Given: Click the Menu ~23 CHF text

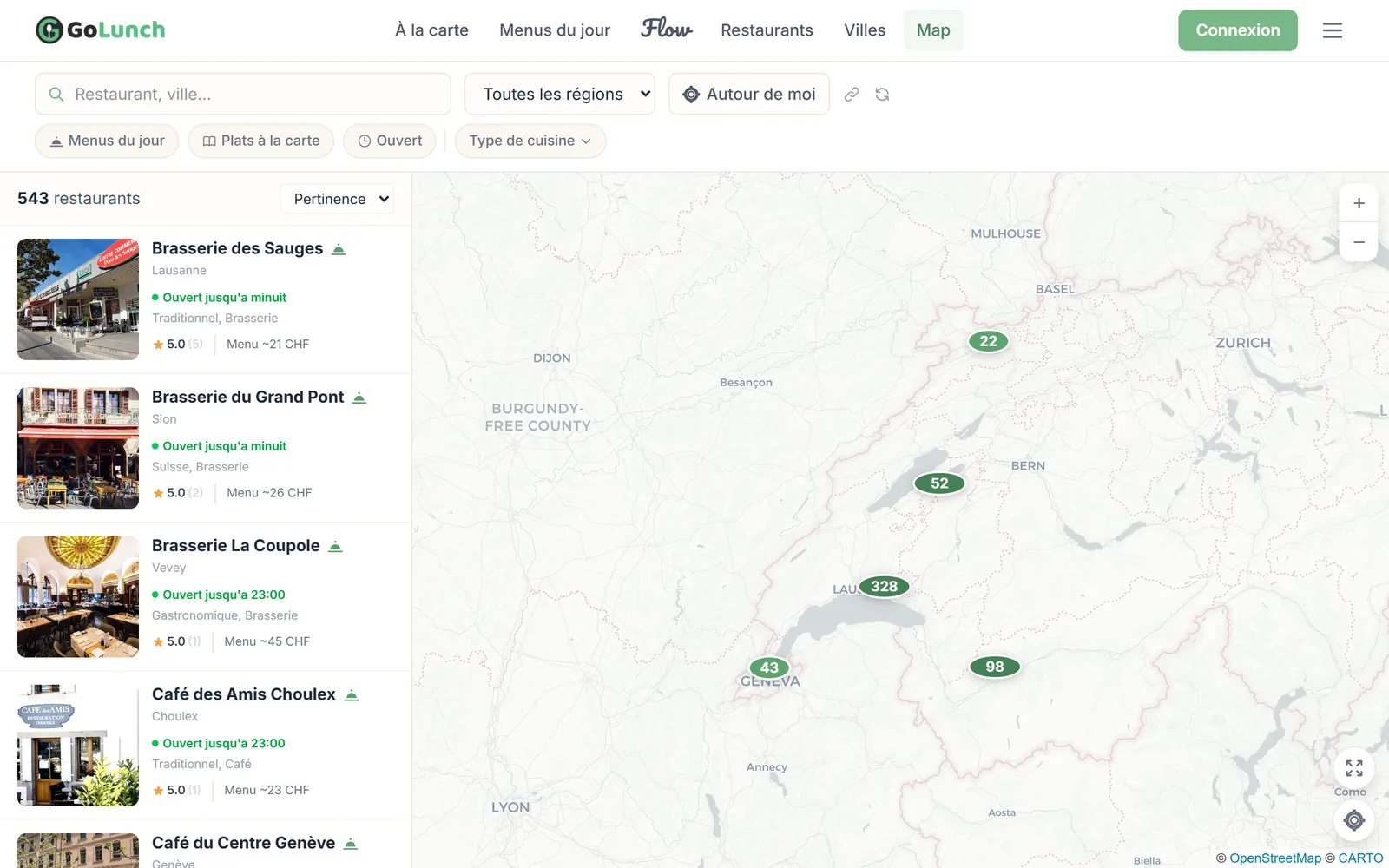Looking at the screenshot, I should tap(267, 790).
